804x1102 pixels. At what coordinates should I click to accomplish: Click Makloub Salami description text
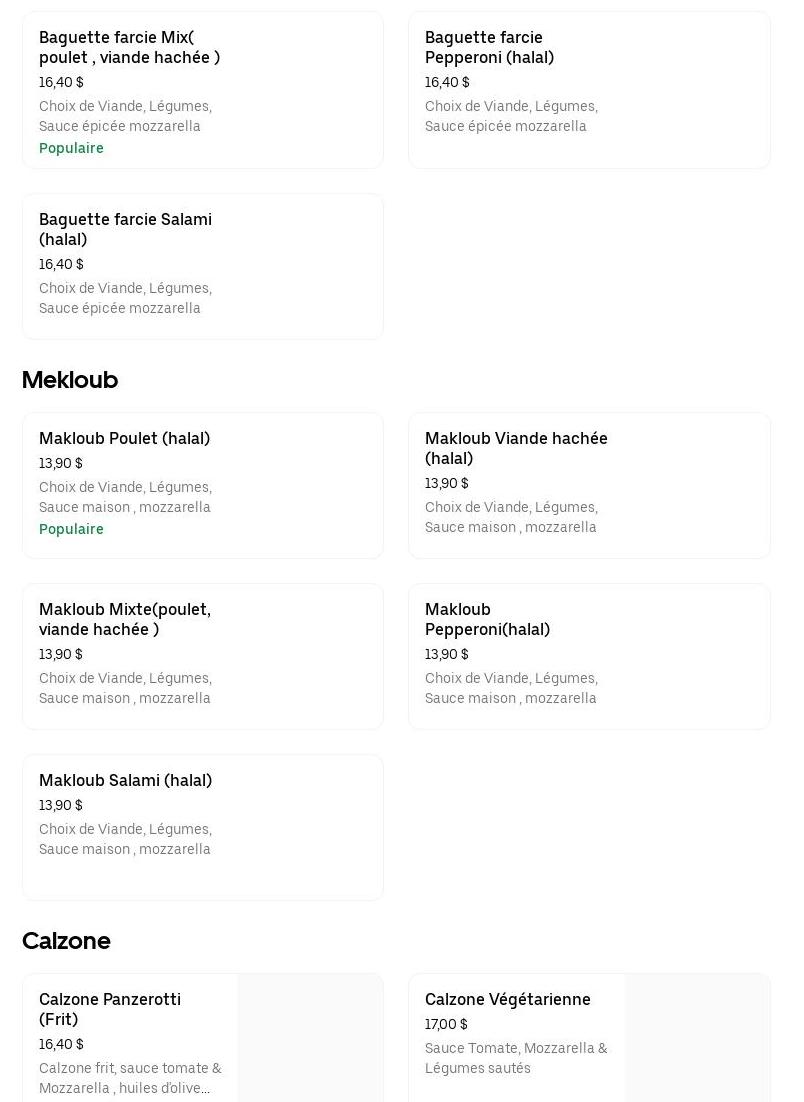point(125,839)
